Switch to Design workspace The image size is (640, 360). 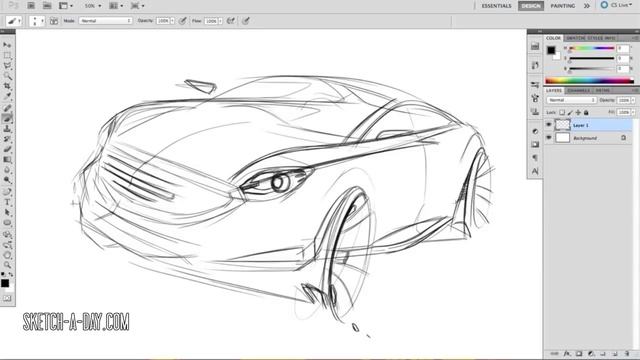coord(531,6)
